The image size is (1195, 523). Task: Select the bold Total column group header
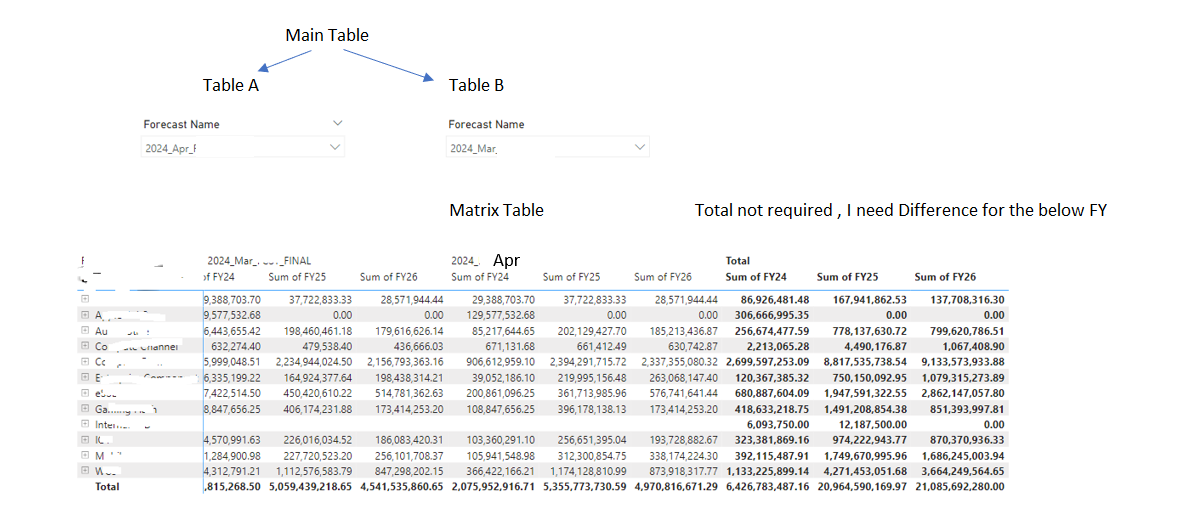(x=738, y=261)
